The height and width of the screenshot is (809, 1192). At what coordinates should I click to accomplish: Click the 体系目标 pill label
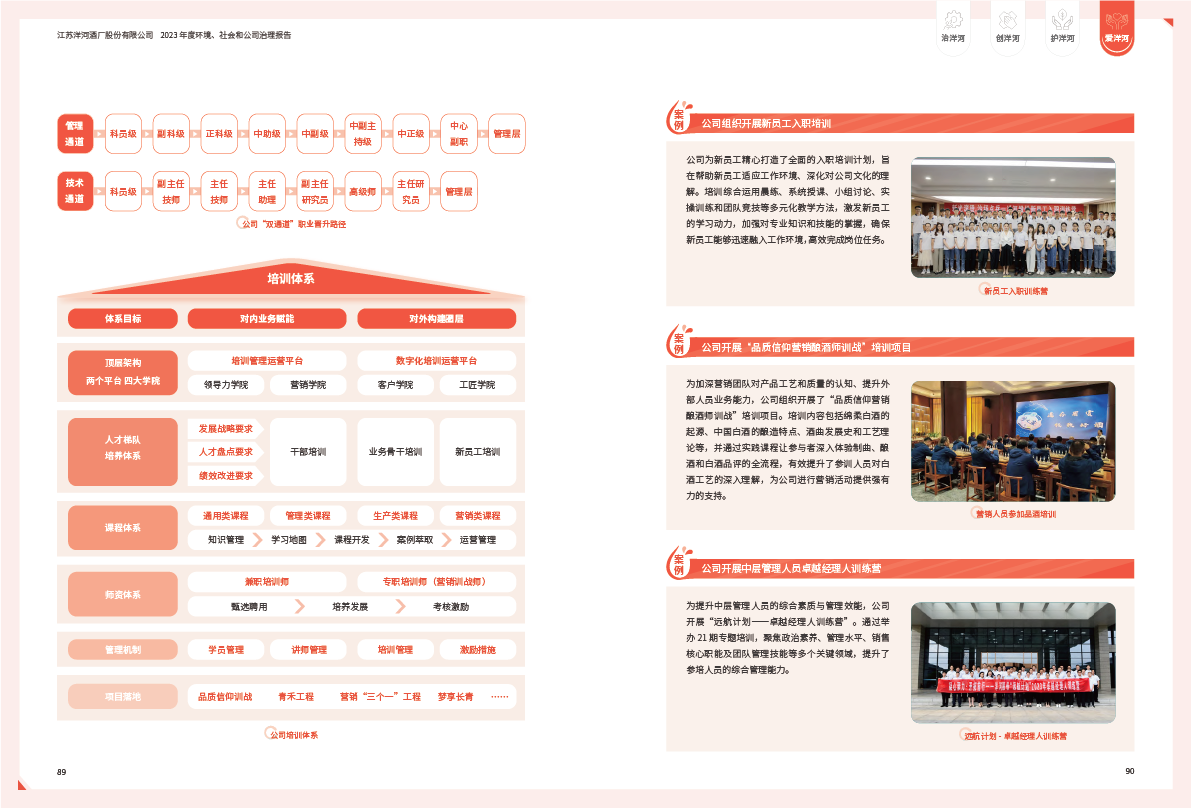coord(123,319)
